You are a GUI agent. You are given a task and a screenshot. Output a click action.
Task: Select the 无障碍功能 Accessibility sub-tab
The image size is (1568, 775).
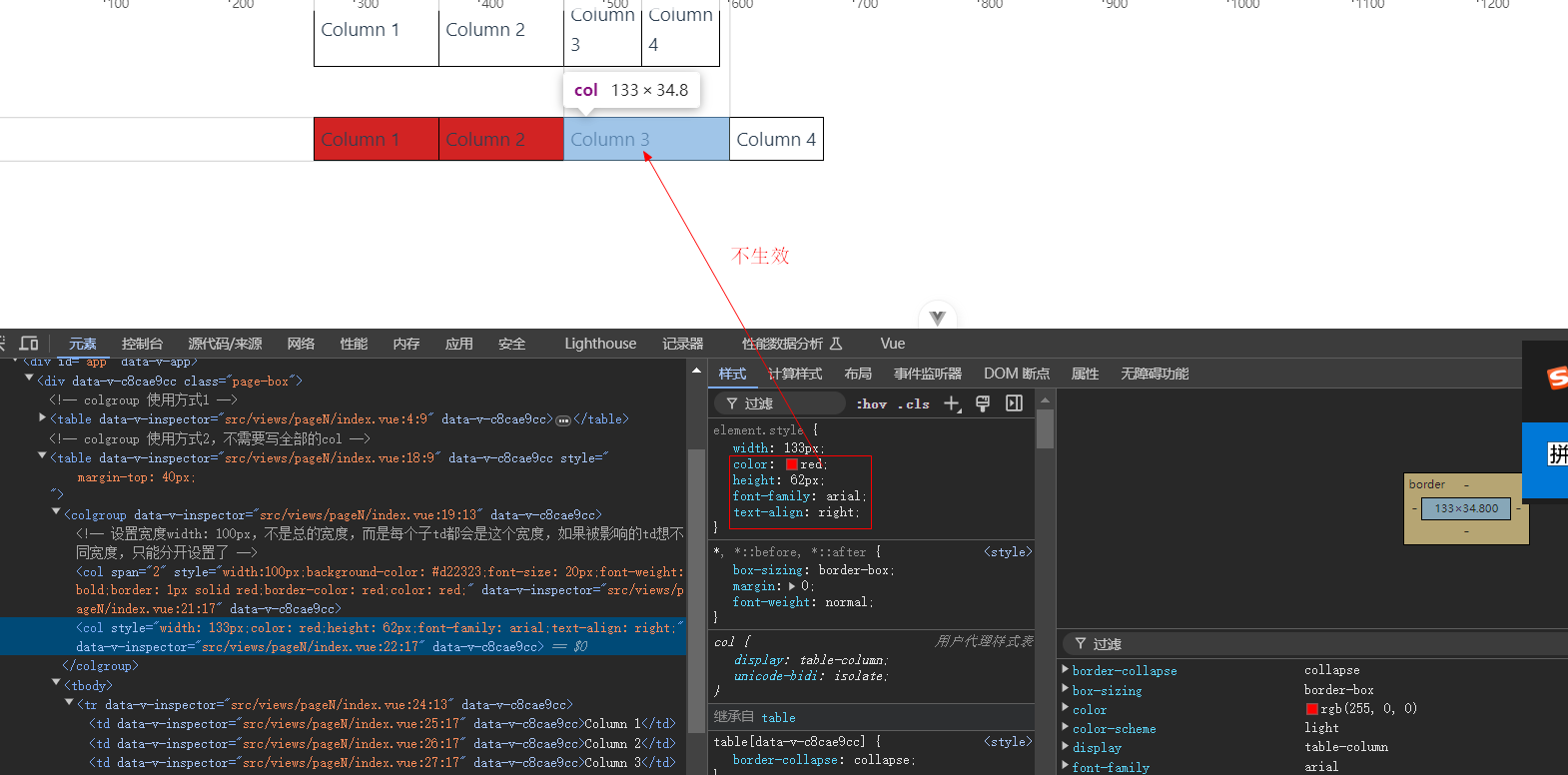click(x=1155, y=374)
